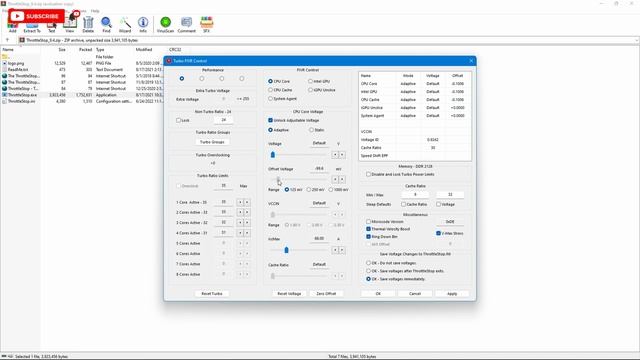Check Disable and Lock Turbo Power Limits

point(368,174)
